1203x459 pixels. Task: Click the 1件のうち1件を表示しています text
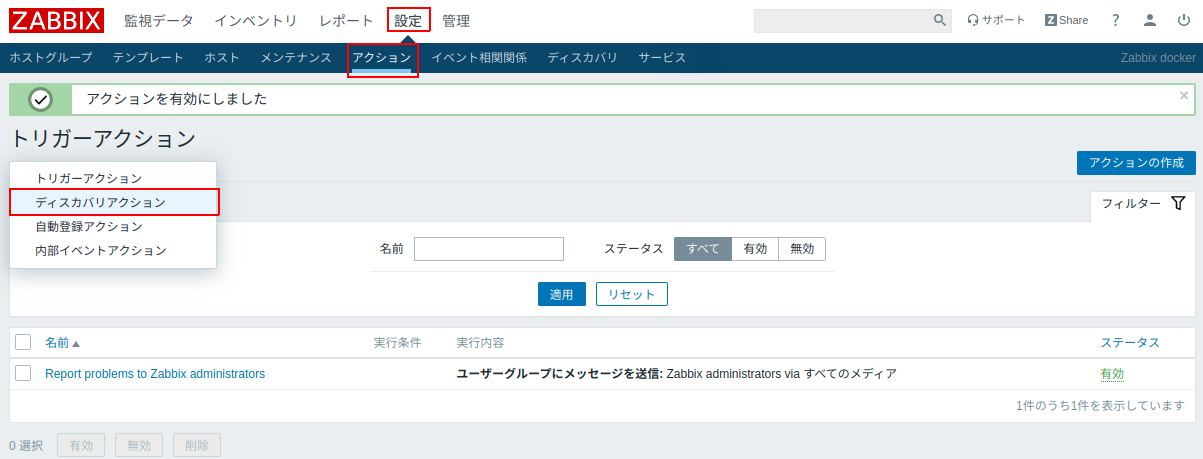tap(1100, 405)
